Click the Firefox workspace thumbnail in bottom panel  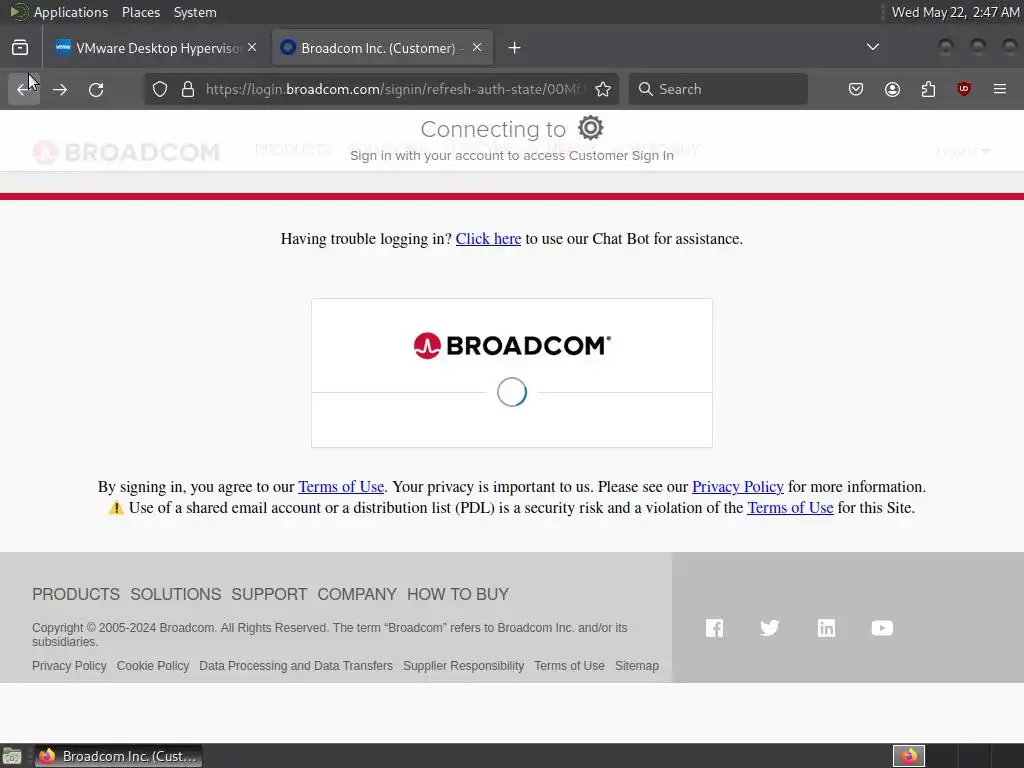(909, 756)
